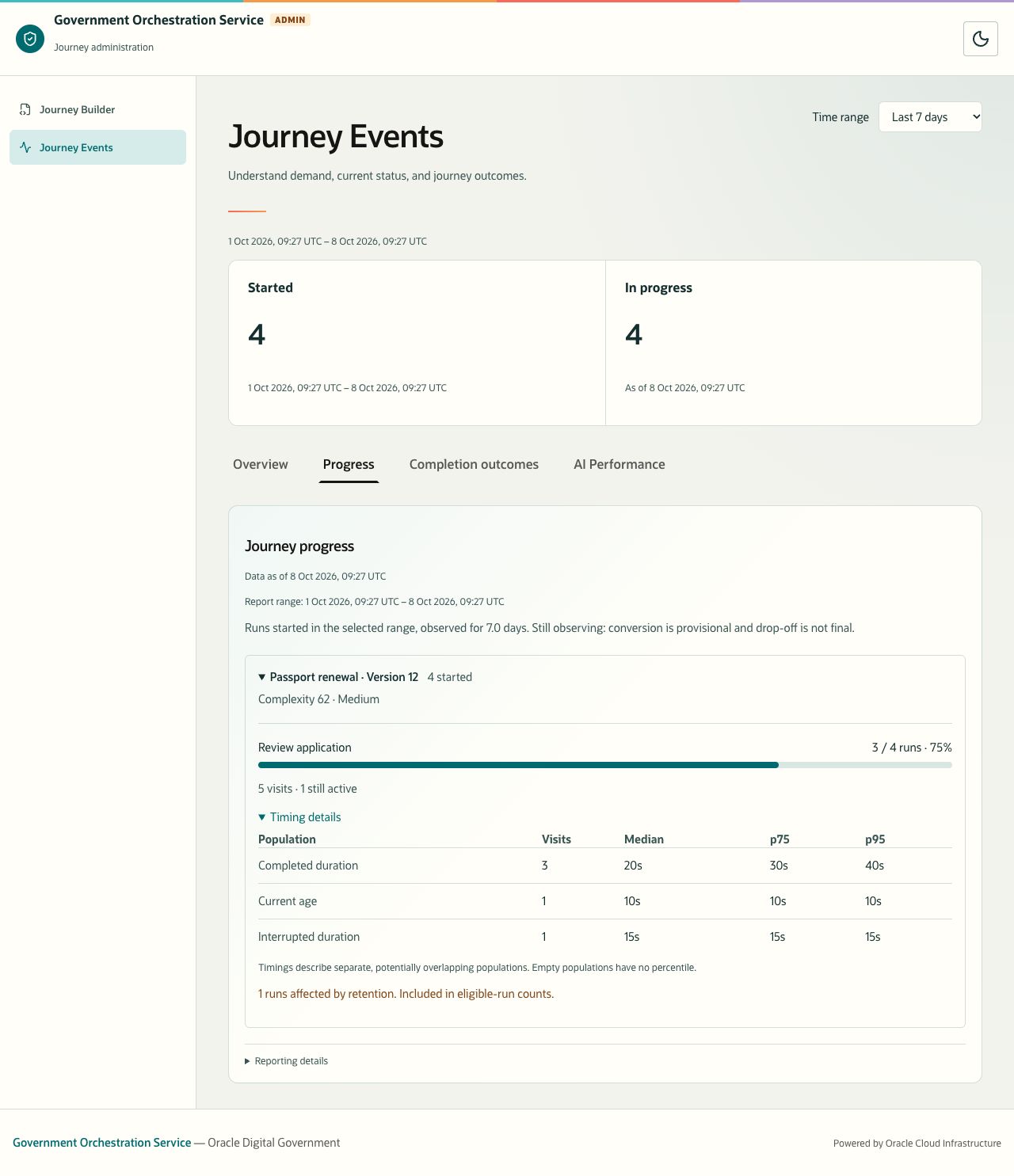This screenshot has width=1014, height=1176.
Task: Toggle dark mode with the moon icon
Action: pos(981,39)
